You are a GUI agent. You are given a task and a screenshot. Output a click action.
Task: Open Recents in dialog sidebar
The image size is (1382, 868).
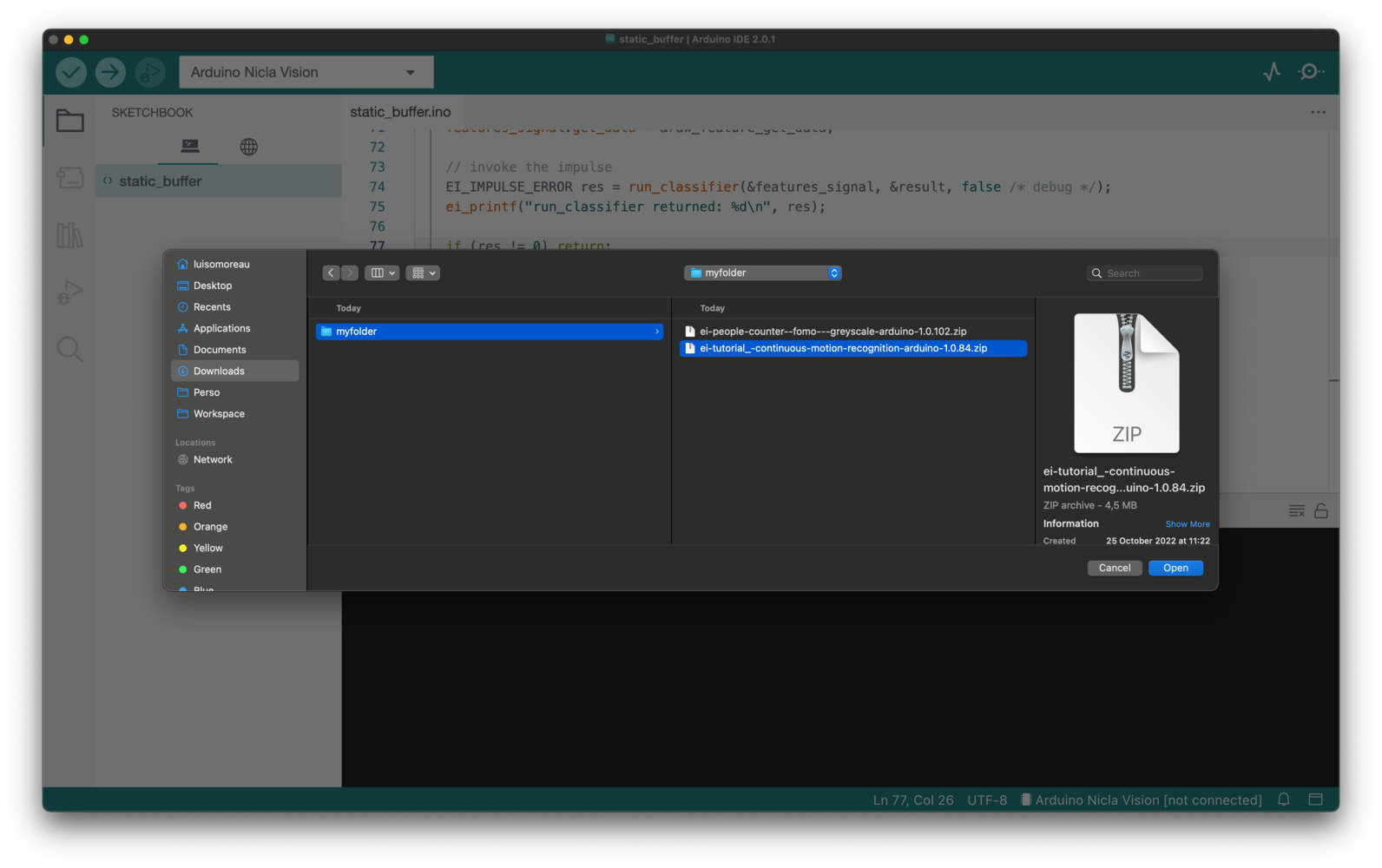click(234, 307)
